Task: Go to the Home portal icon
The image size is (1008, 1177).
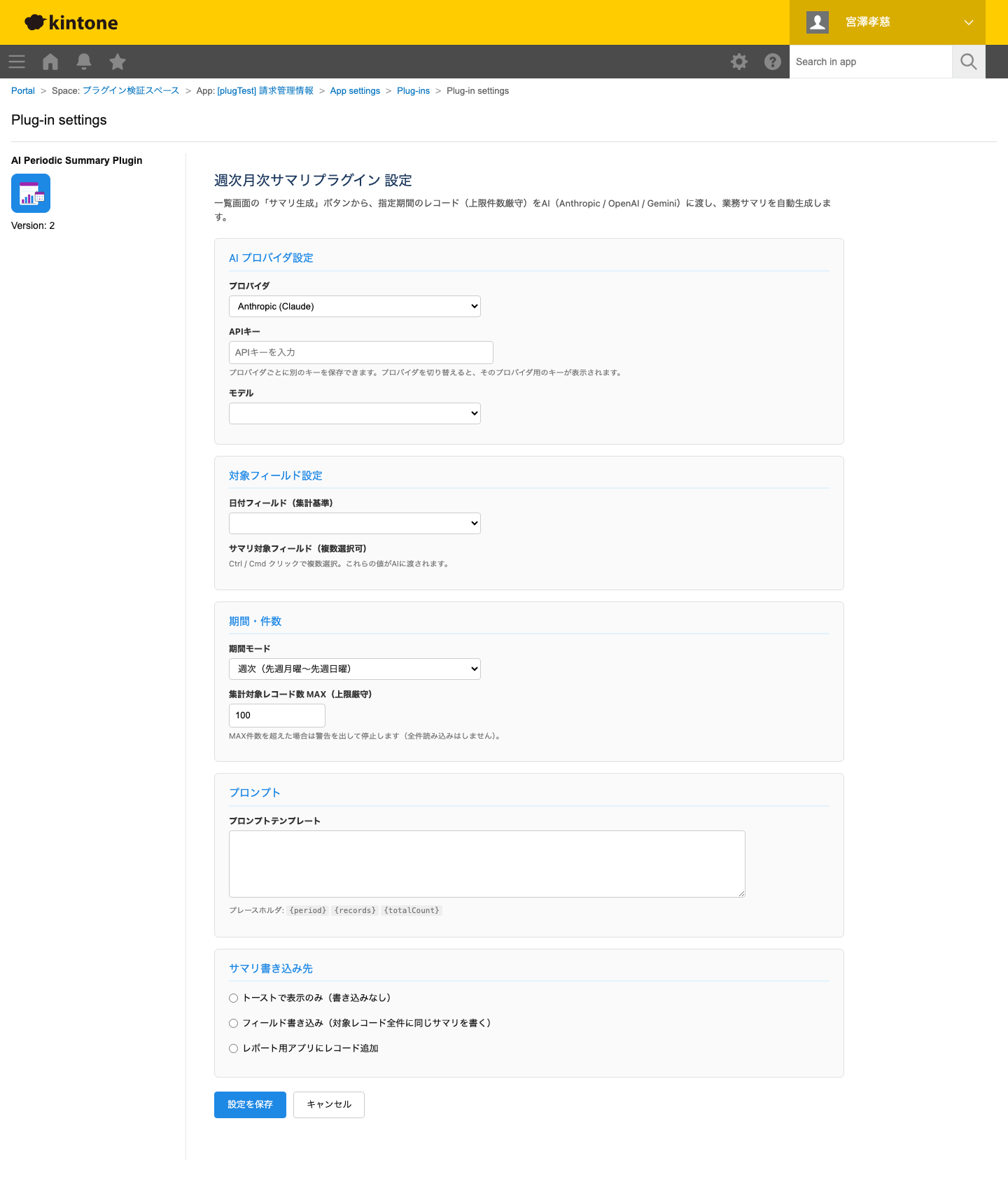Action: [x=50, y=62]
